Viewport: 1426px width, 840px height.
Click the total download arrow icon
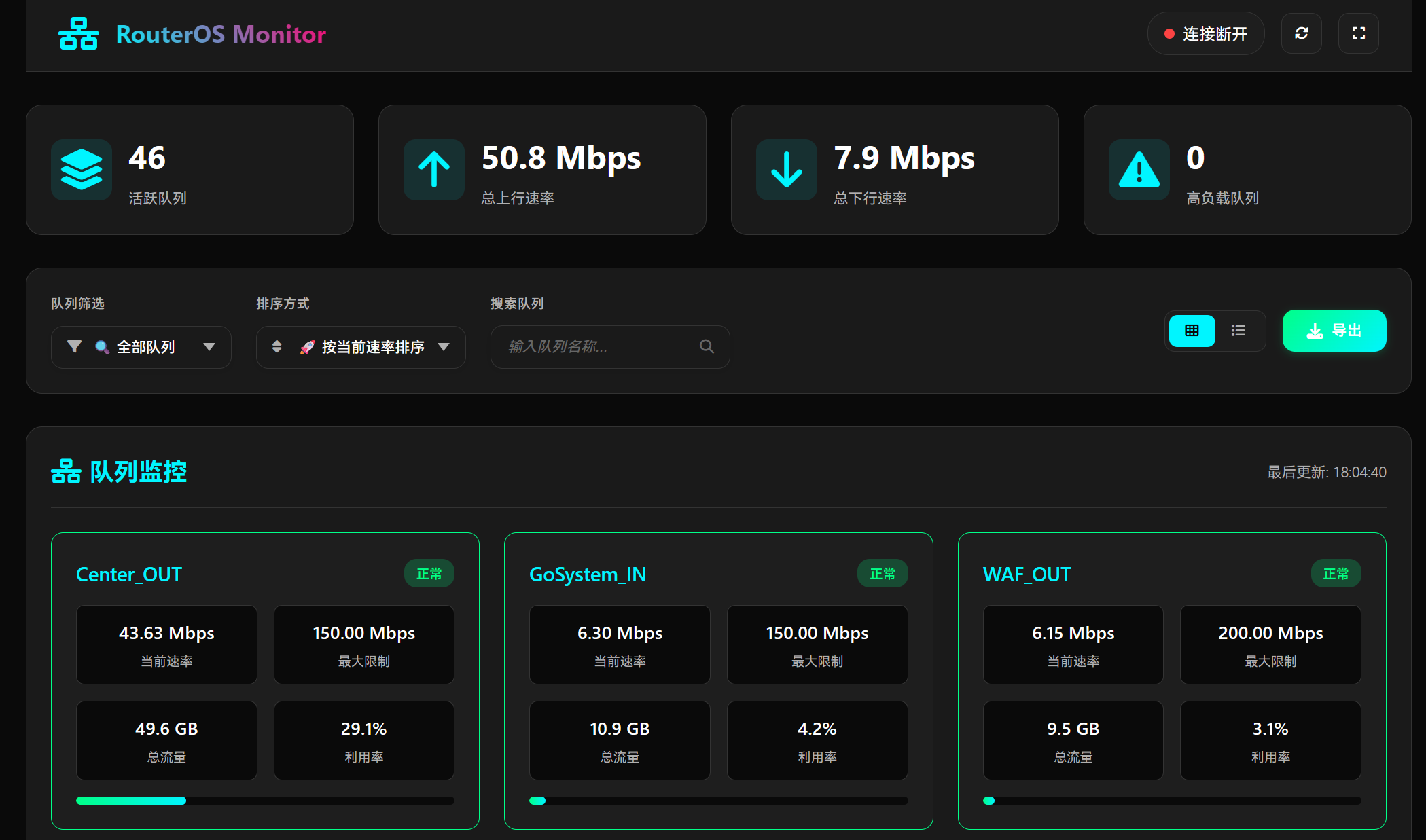pos(787,170)
